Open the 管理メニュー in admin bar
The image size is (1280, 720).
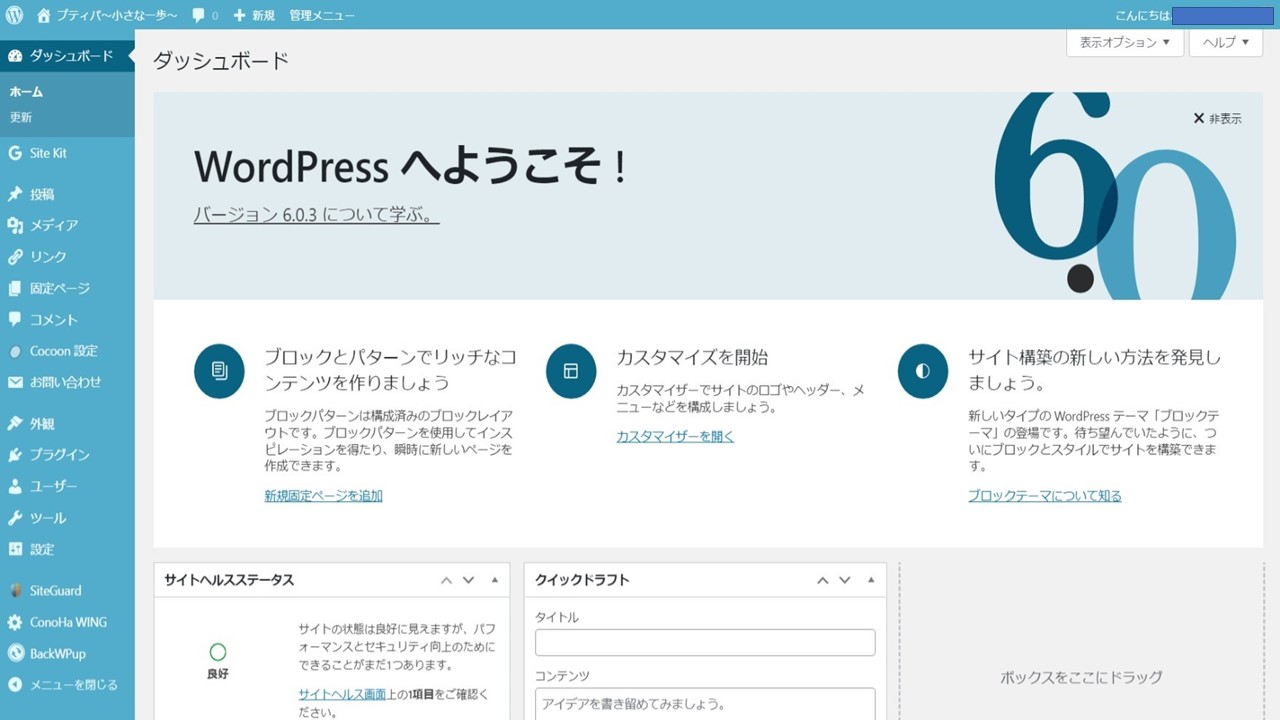coord(322,16)
